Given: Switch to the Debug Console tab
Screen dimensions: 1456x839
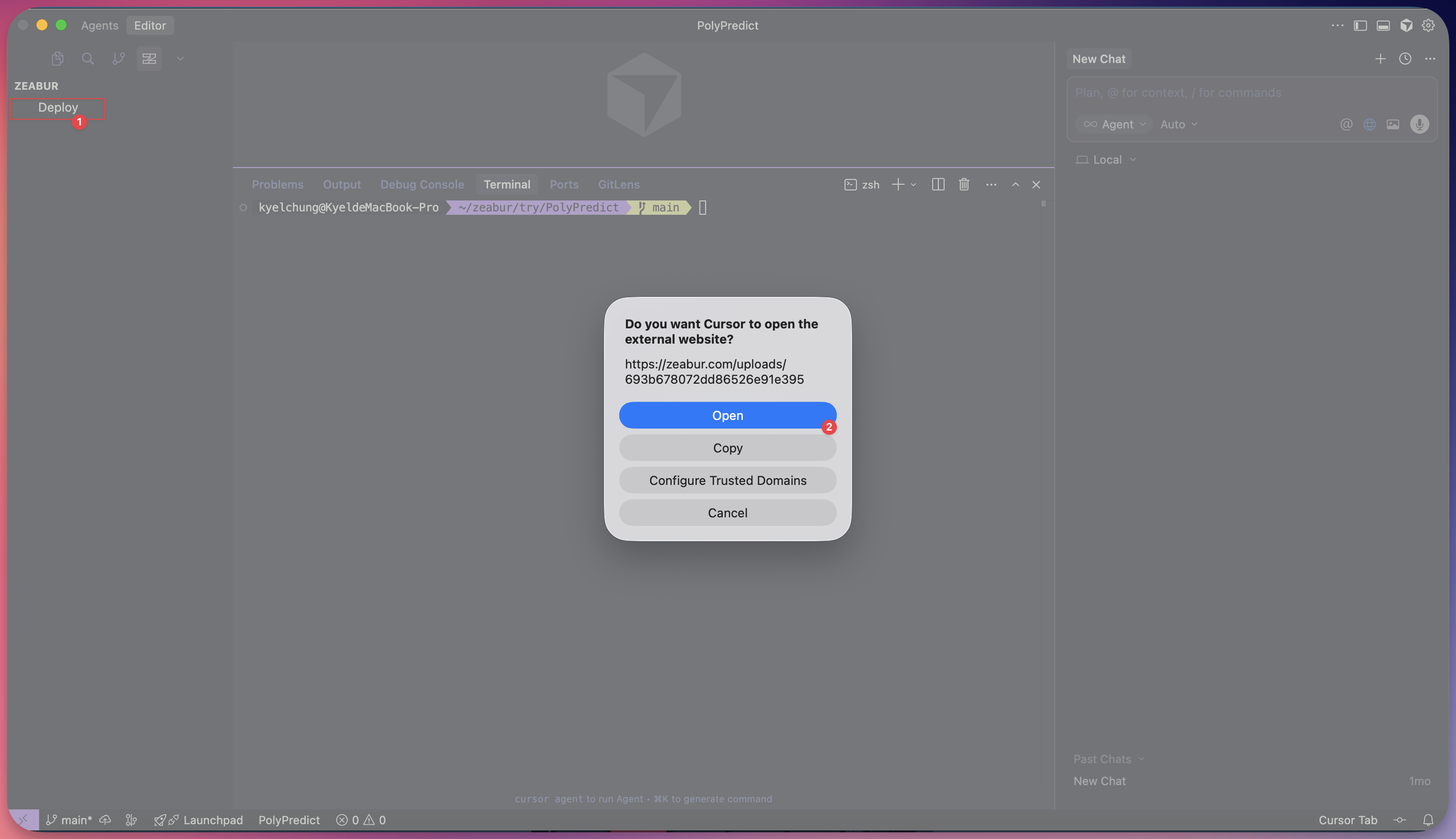Looking at the screenshot, I should point(422,184).
